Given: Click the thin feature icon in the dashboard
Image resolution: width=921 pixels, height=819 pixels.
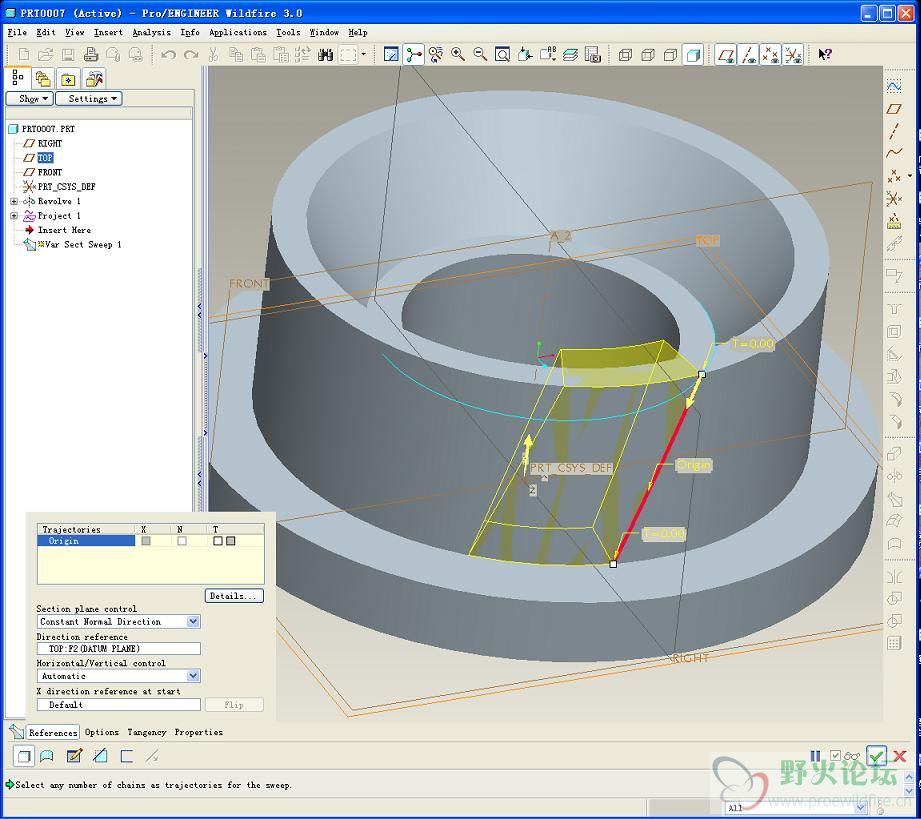Looking at the screenshot, I should (x=126, y=756).
